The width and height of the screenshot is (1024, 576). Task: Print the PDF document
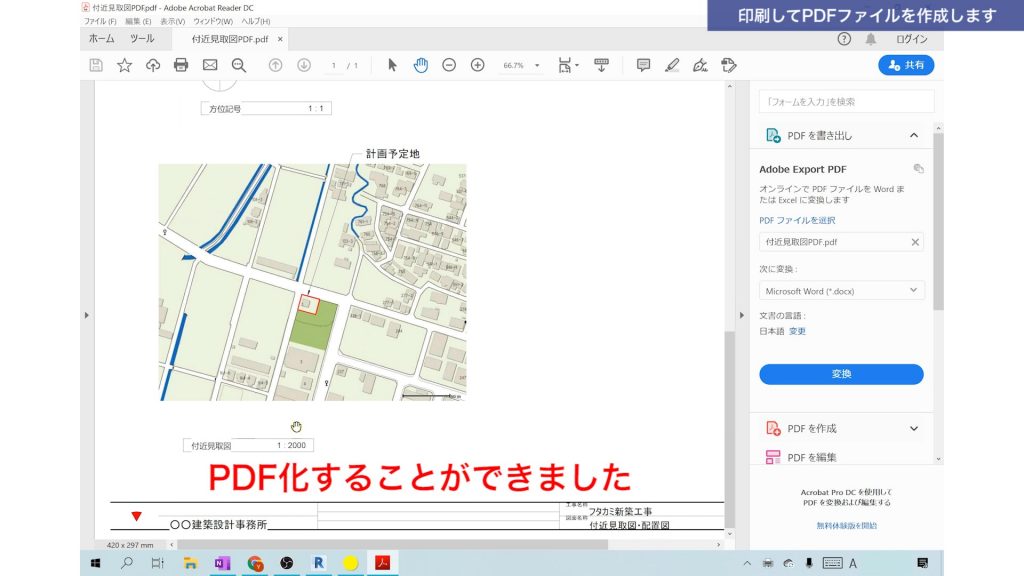pyautogui.click(x=179, y=65)
